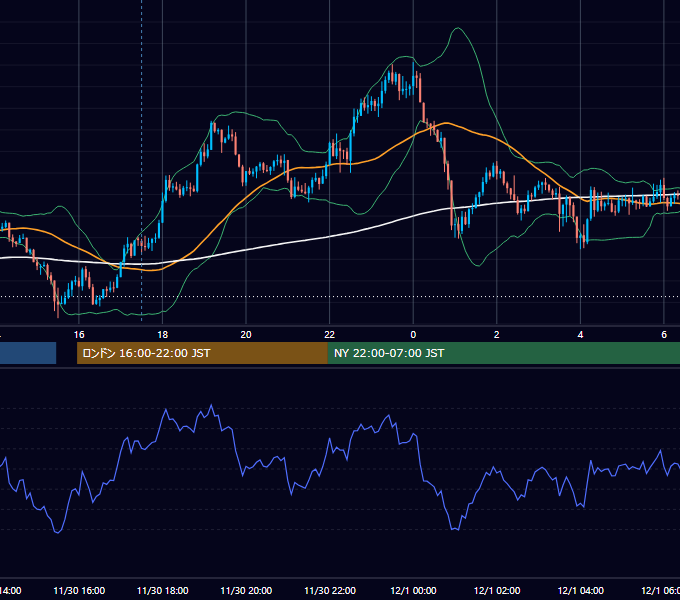Click the NY 22:00-07:00 JST session bar
Viewport: 680px width, 600px height.
(x=503, y=353)
